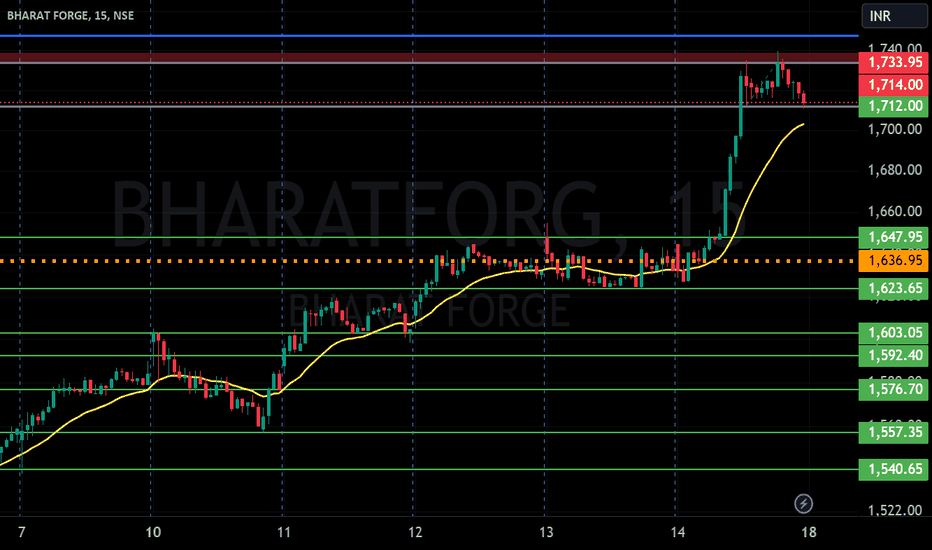Select the 1,647.95 green price label
Image resolution: width=932 pixels, height=550 pixels.
click(x=893, y=237)
